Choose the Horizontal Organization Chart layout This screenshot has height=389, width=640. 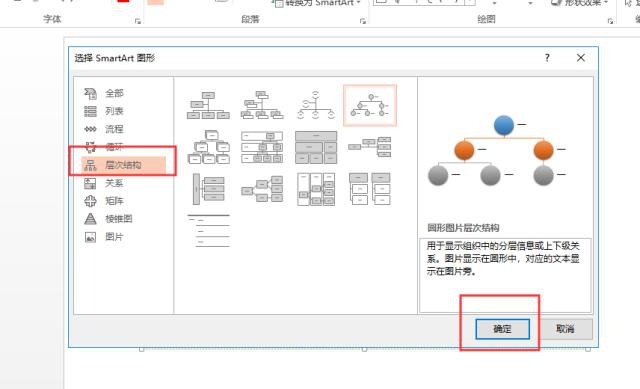pyautogui.click(x=370, y=147)
